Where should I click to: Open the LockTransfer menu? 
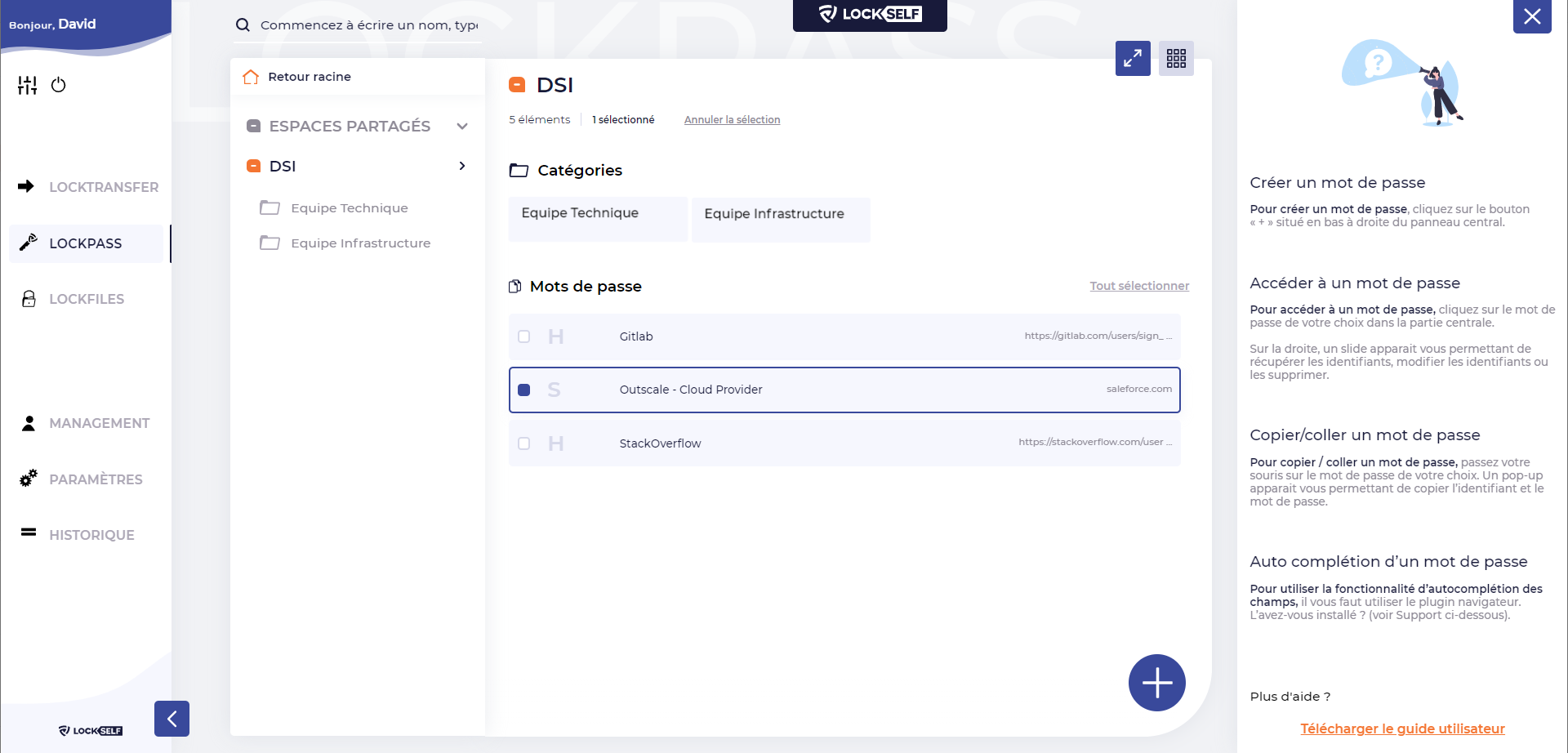coord(104,187)
